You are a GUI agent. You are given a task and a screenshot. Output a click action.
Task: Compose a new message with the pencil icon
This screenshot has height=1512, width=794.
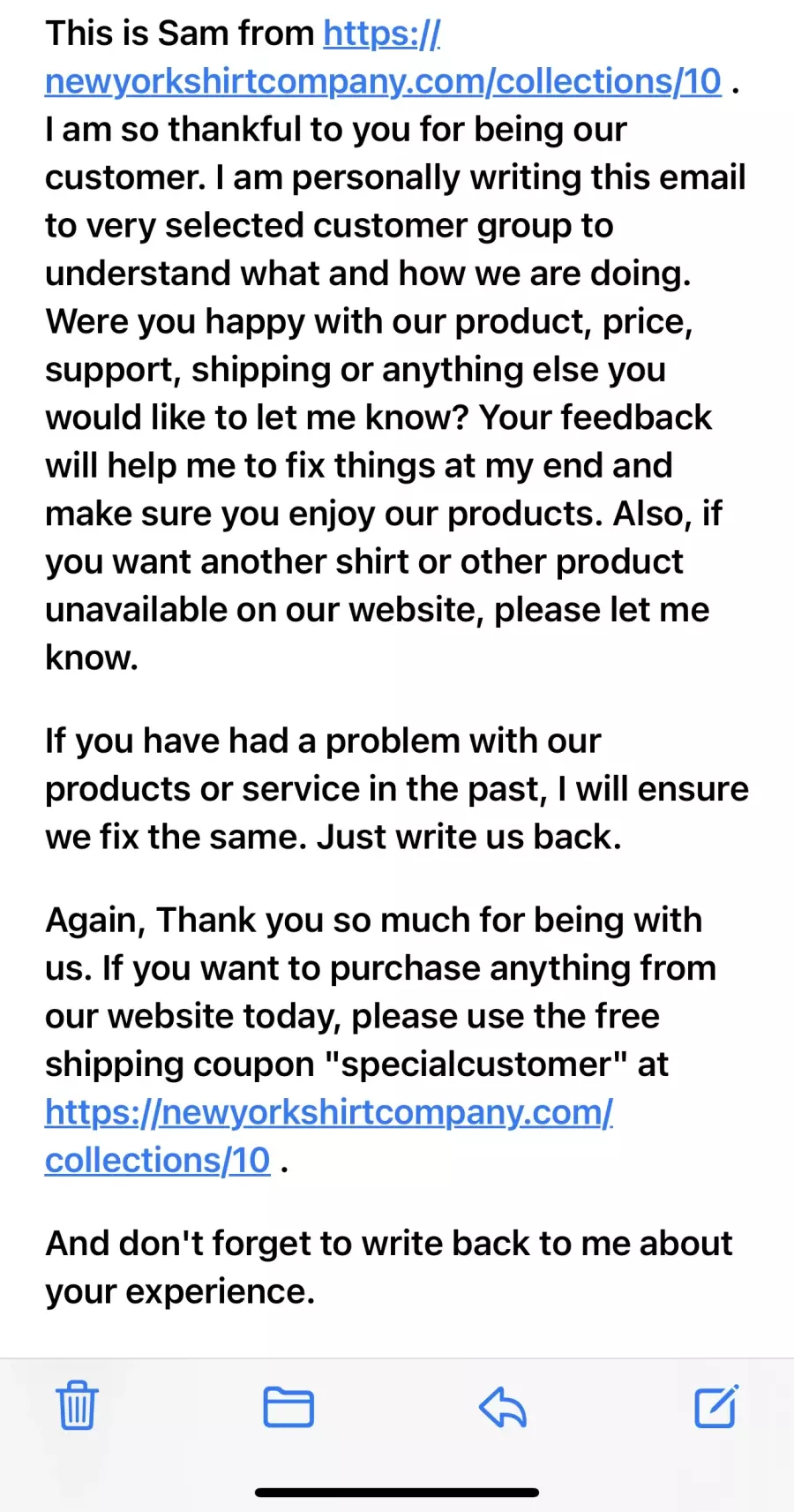715,1405
